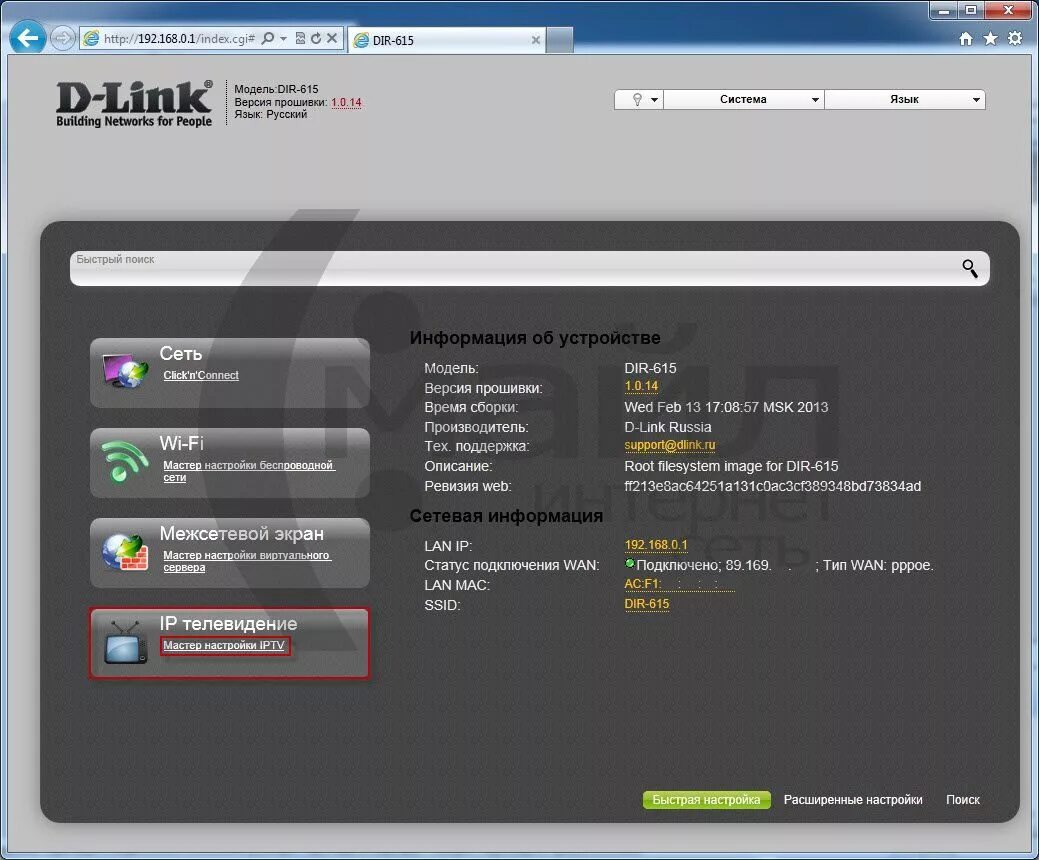This screenshot has width=1039, height=860.
Task: Go to browser home page icon
Action: (x=966, y=38)
